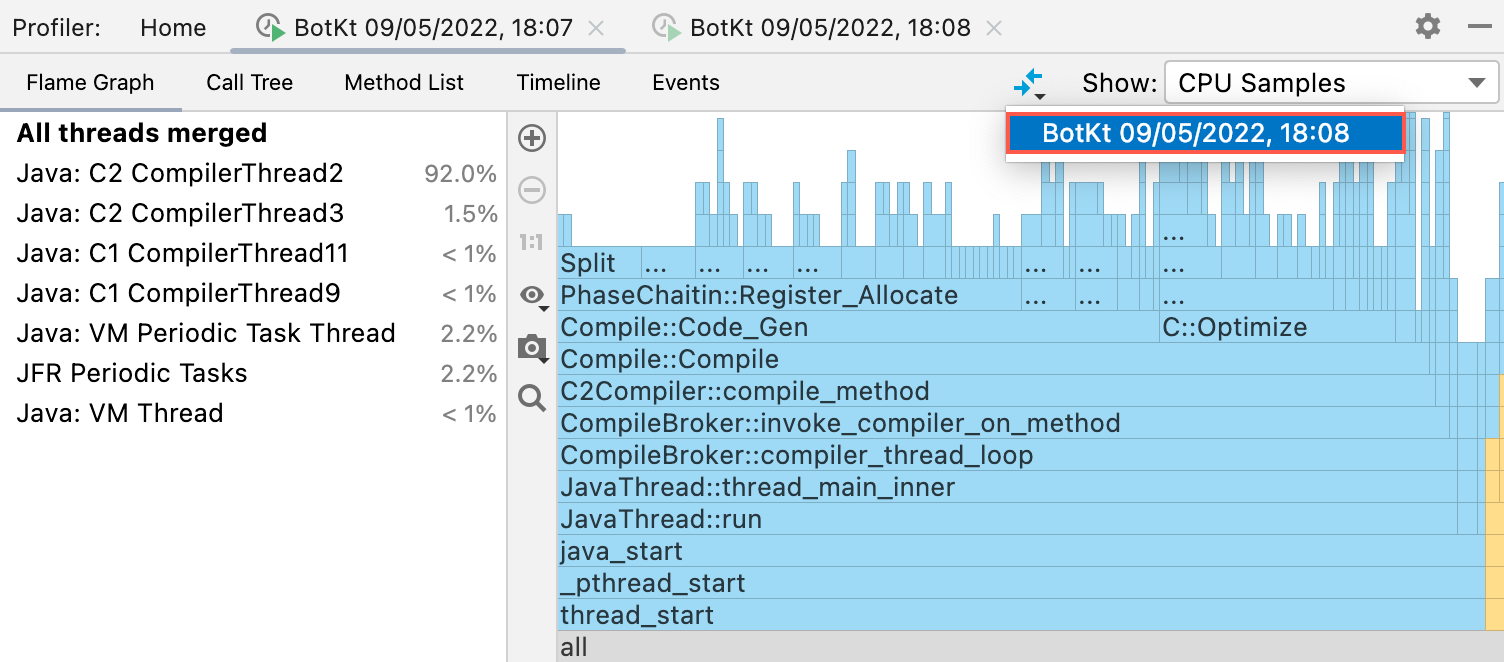The image size is (1504, 662).
Task: Click the JavaThread::run frame
Action: (x=1007, y=520)
